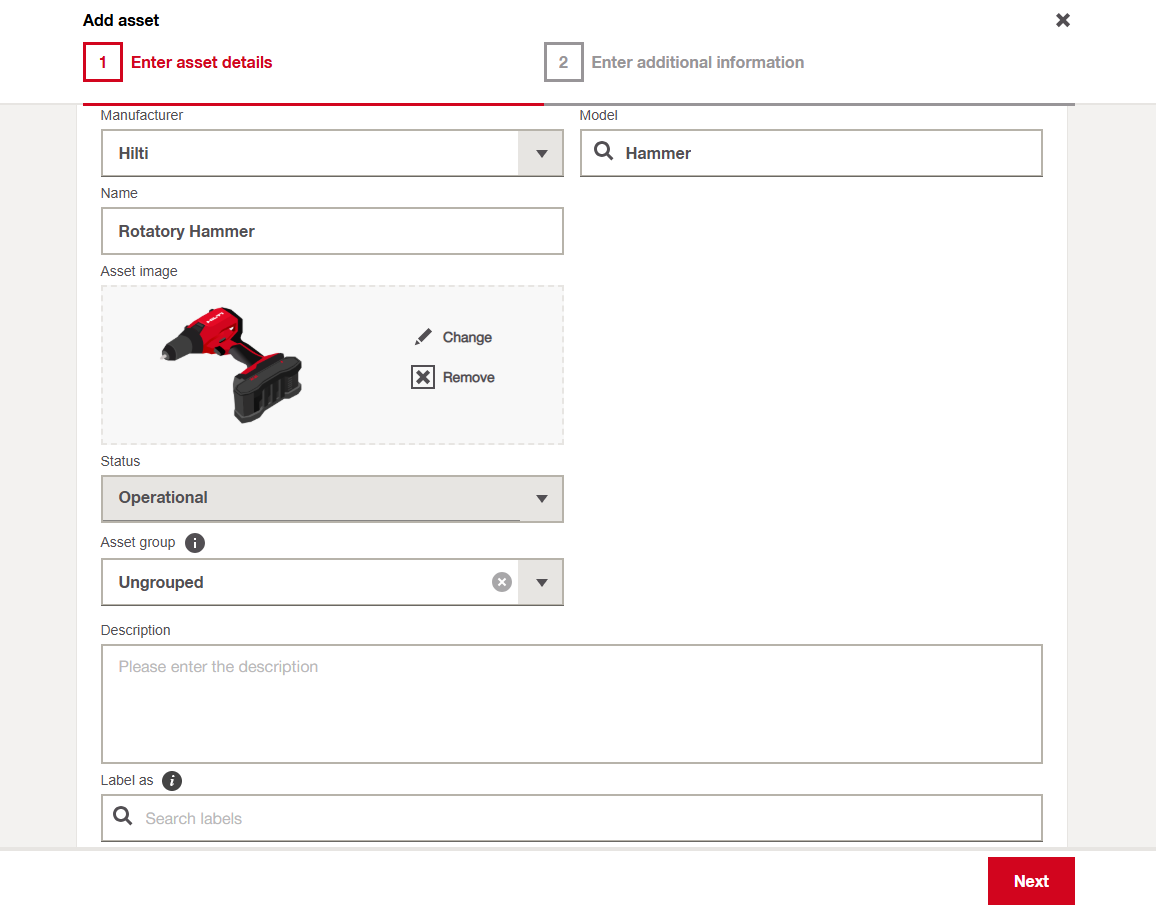Expand the Status dropdown set to Operational
The height and width of the screenshot is (905, 1156).
tap(541, 498)
